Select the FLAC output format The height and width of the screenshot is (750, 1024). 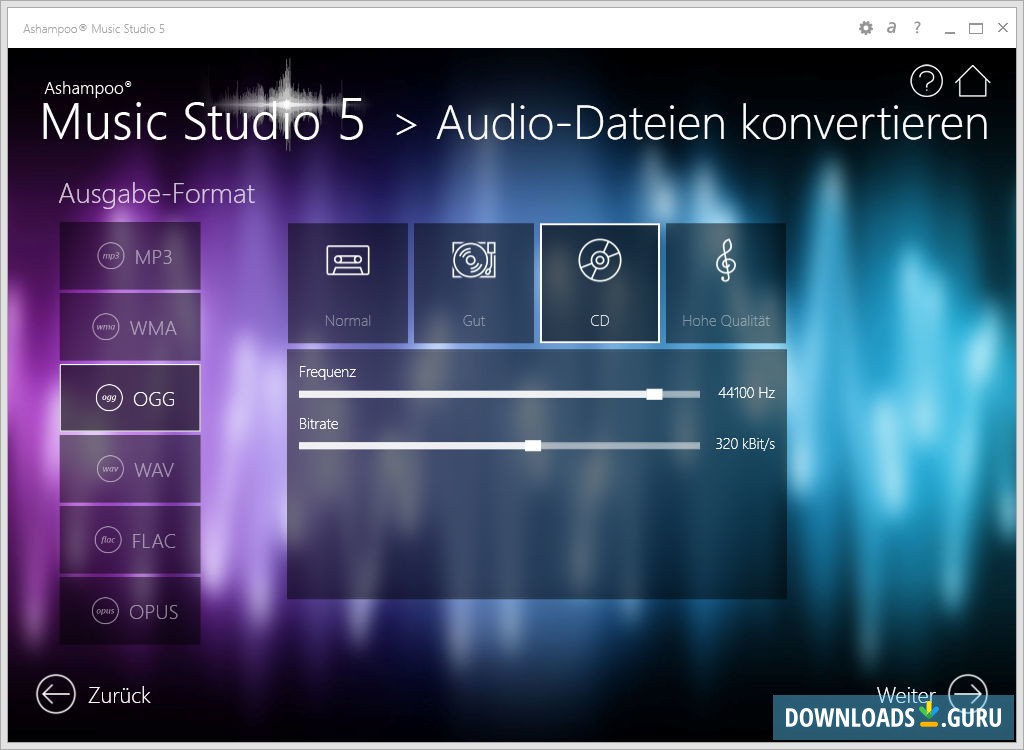pyautogui.click(x=130, y=540)
